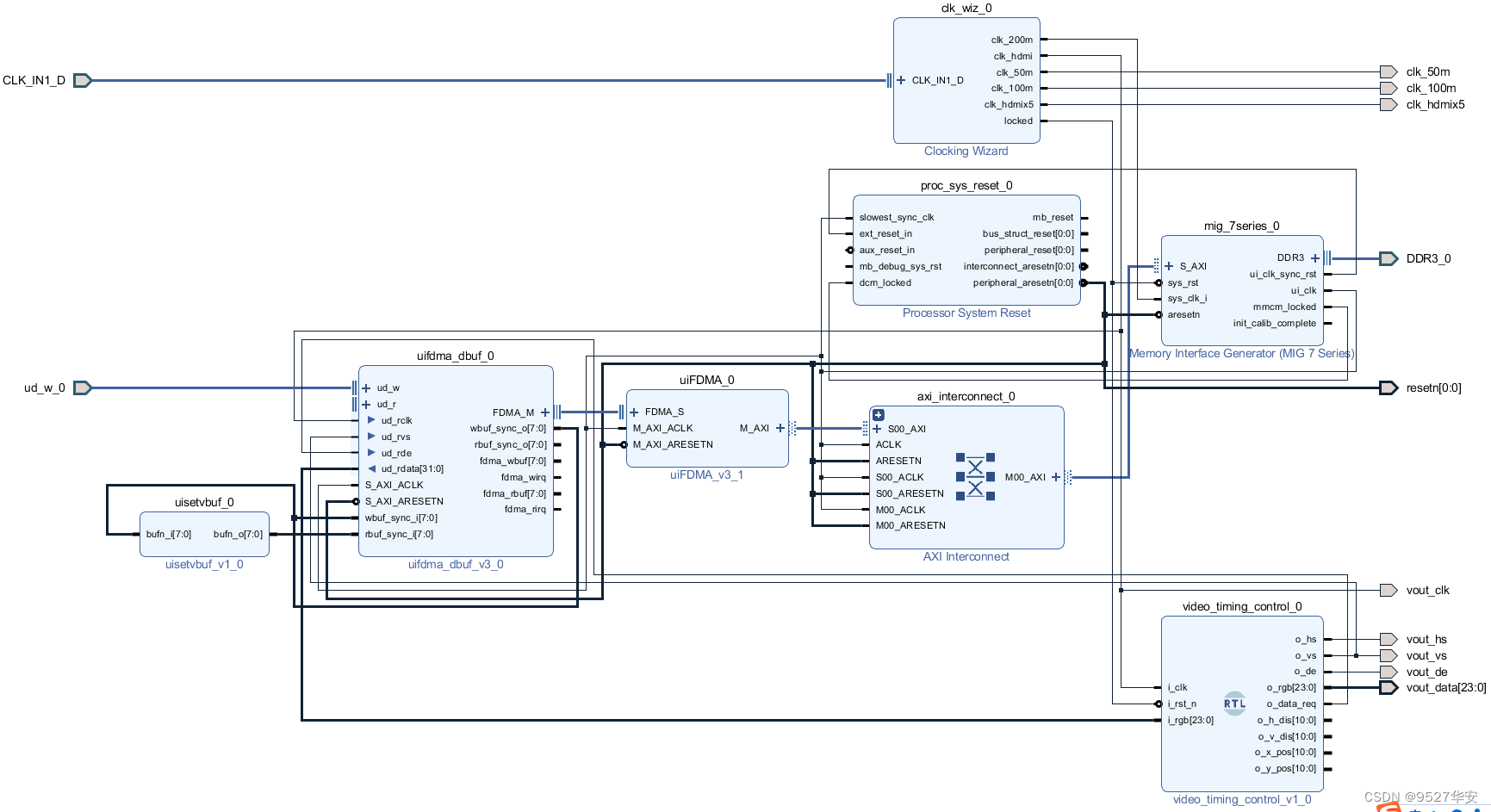Image resolution: width=1491 pixels, height=812 pixels.
Task: Click the crossbar switch icon inside AXI Interconnect
Action: [x=973, y=476]
